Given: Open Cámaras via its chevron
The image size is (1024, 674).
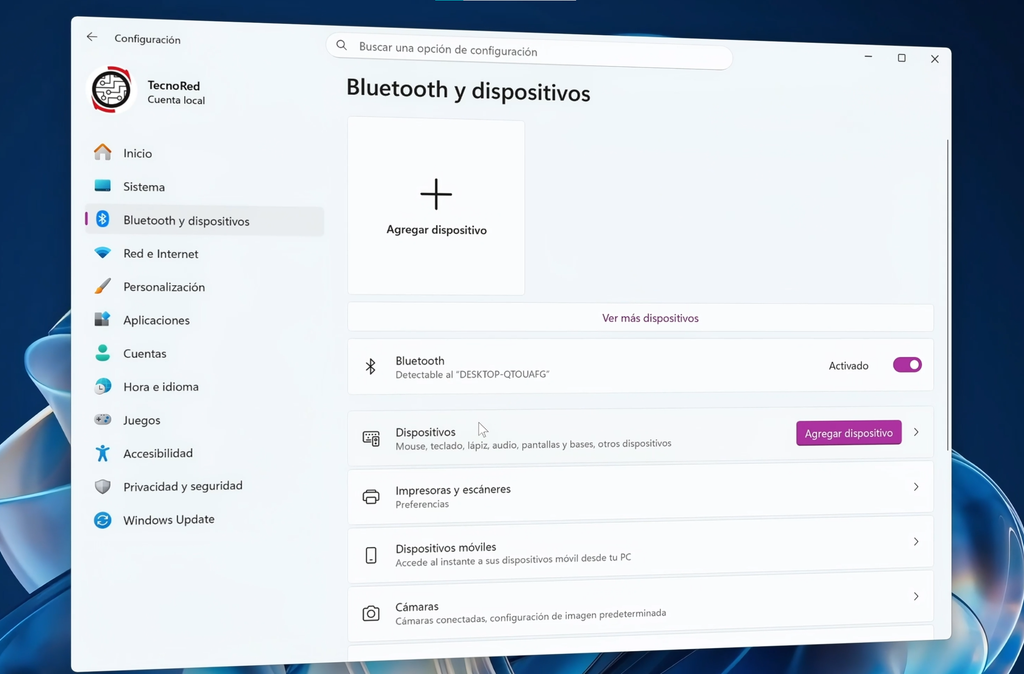Looking at the screenshot, I should pyautogui.click(x=916, y=596).
